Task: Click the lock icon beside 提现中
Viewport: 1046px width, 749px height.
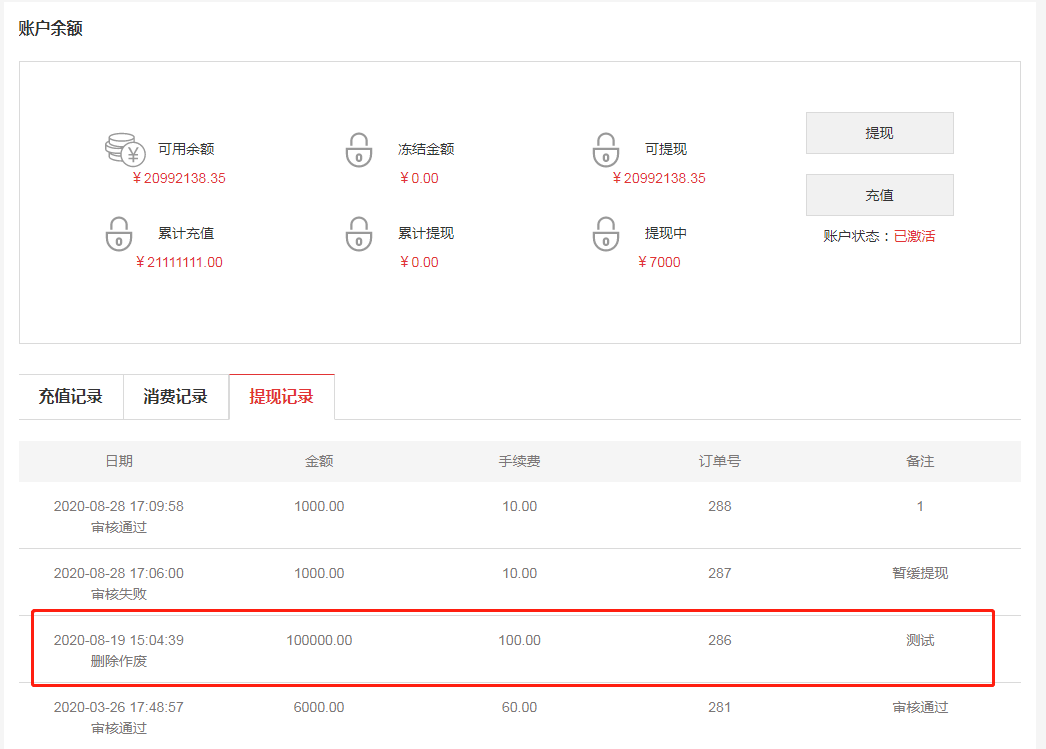Action: (605, 234)
